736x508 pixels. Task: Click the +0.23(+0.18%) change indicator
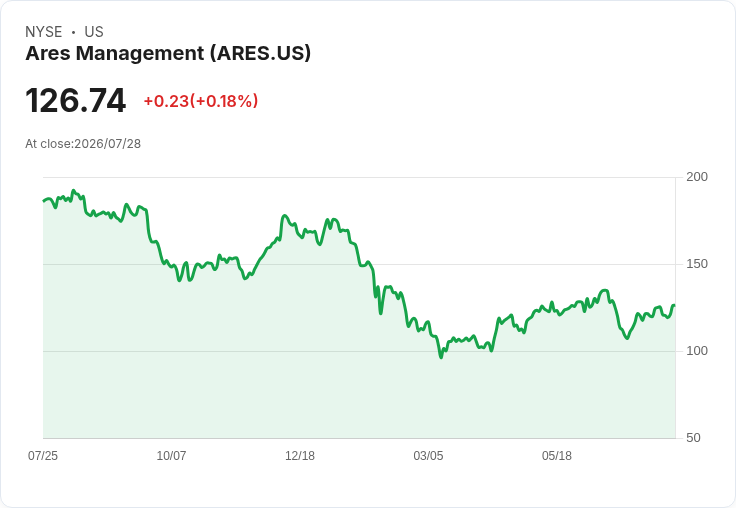tap(201, 101)
